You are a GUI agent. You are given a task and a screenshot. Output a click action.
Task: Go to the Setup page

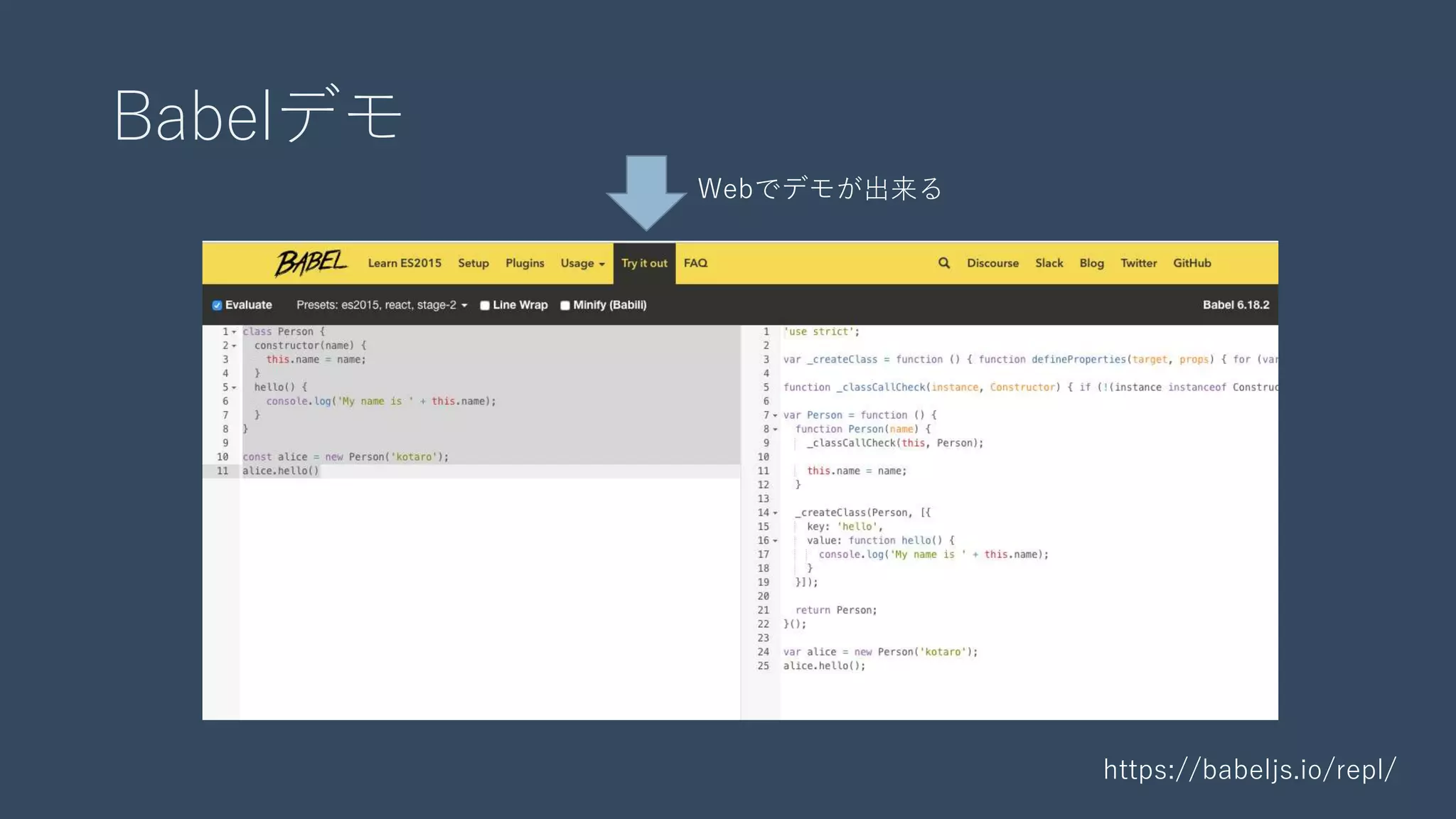point(473,263)
